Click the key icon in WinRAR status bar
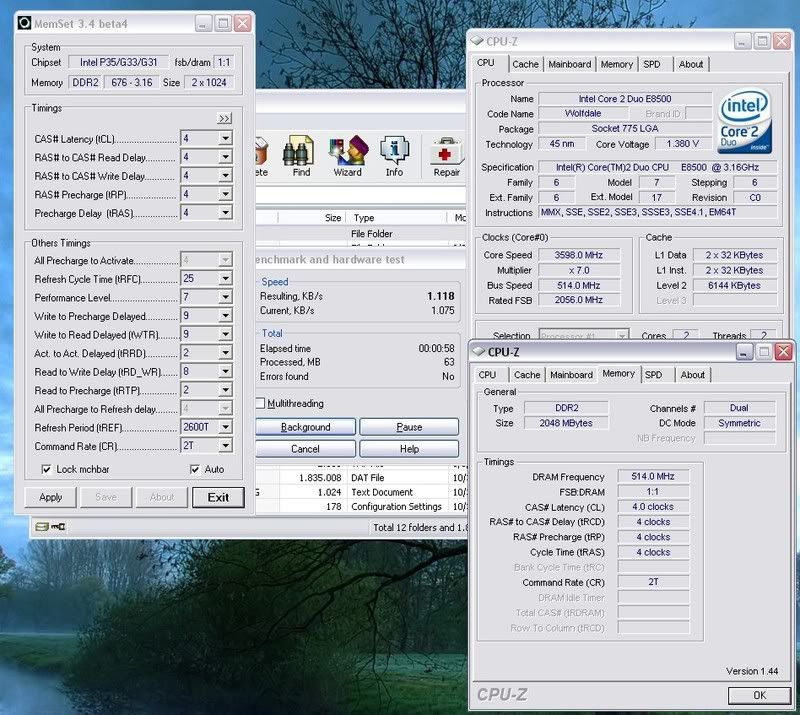 point(58,527)
